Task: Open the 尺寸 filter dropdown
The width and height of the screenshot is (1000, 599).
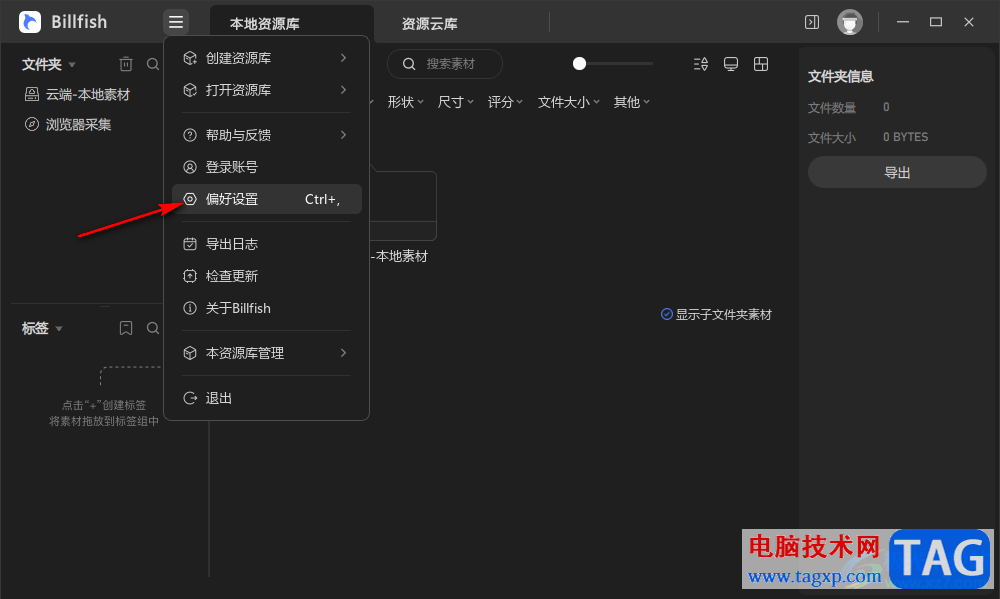Action: tap(455, 102)
